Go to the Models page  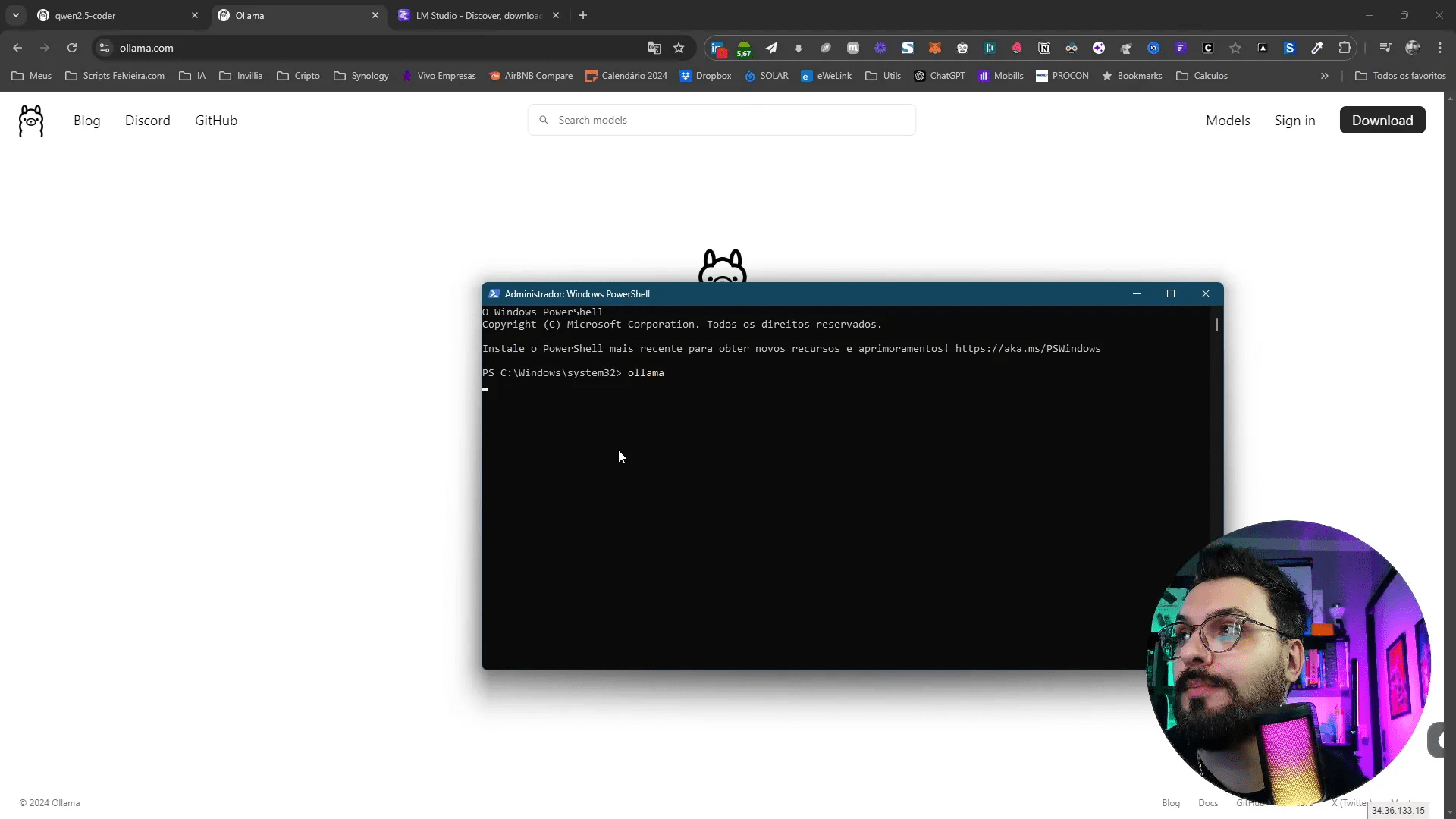1228,121
